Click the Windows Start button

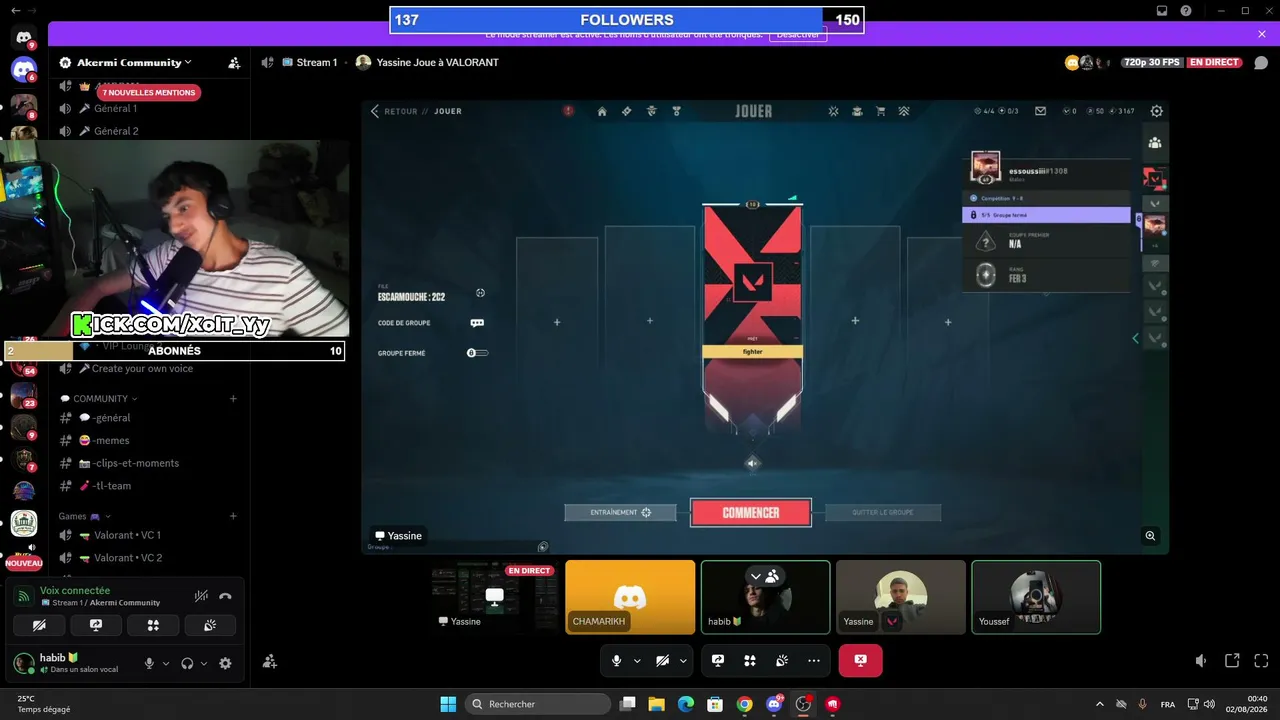point(448,704)
